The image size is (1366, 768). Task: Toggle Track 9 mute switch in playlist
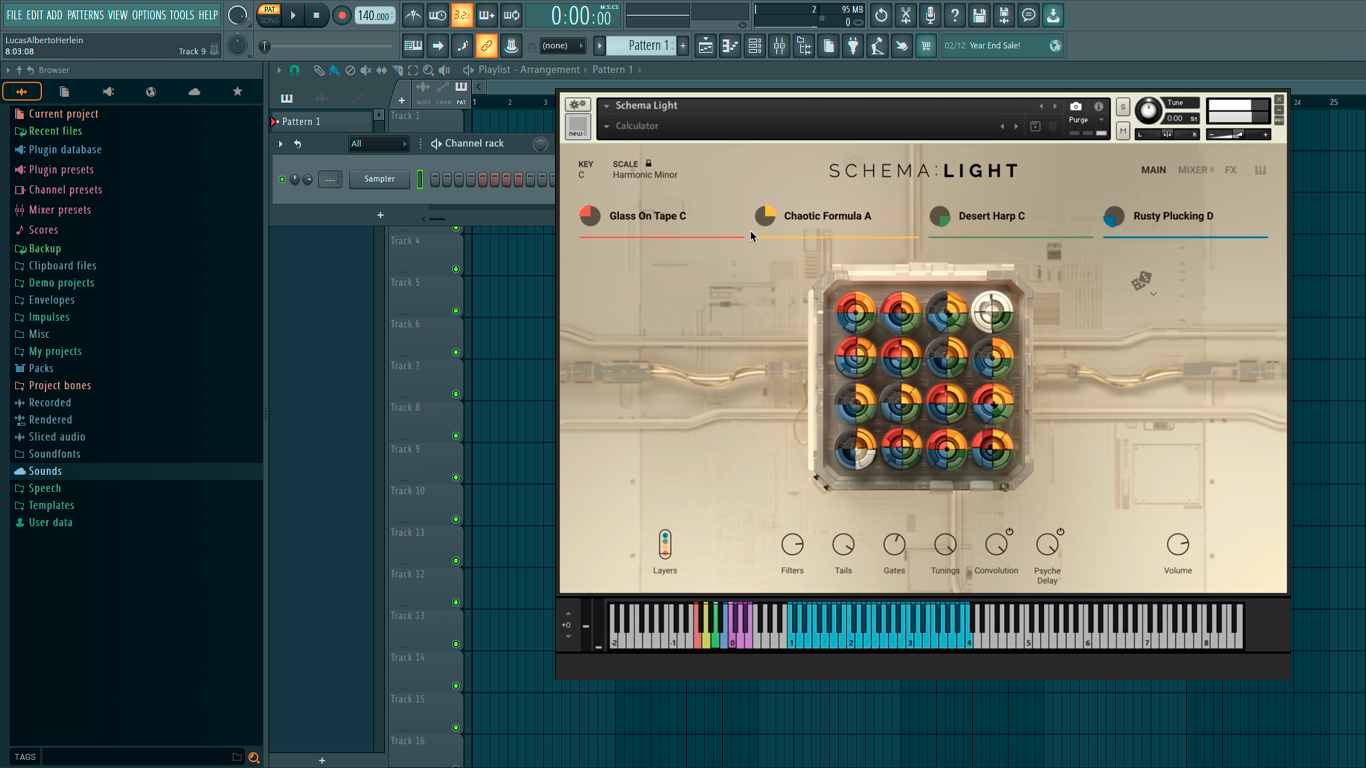pos(456,478)
